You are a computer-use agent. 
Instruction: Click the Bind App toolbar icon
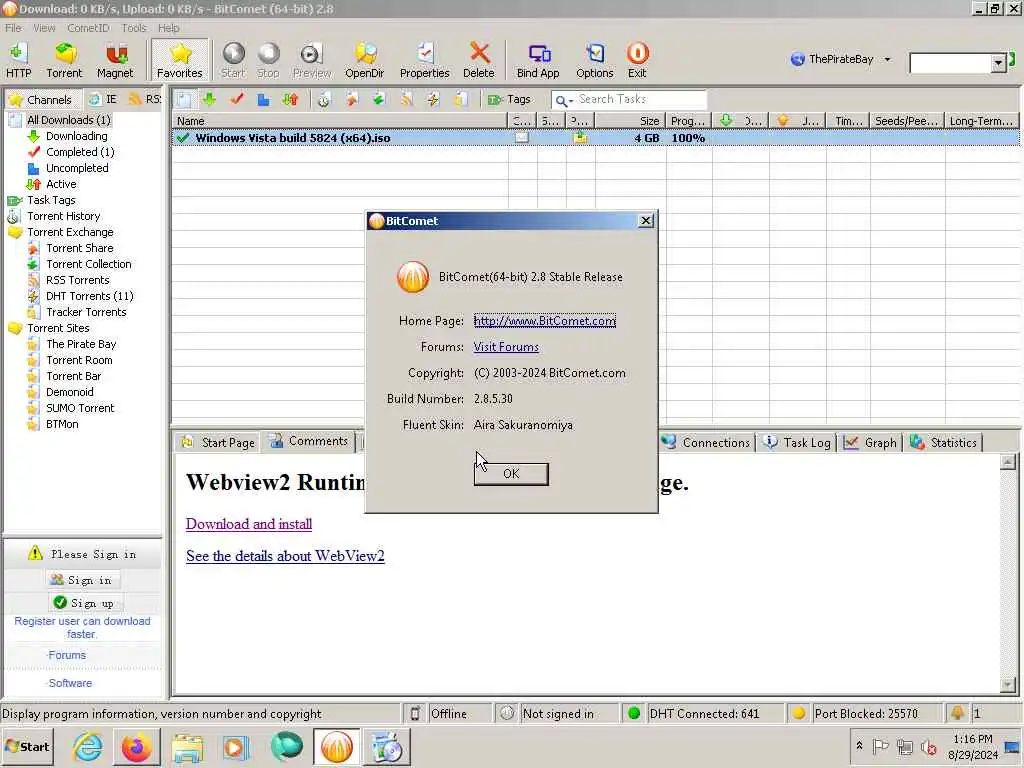click(538, 60)
